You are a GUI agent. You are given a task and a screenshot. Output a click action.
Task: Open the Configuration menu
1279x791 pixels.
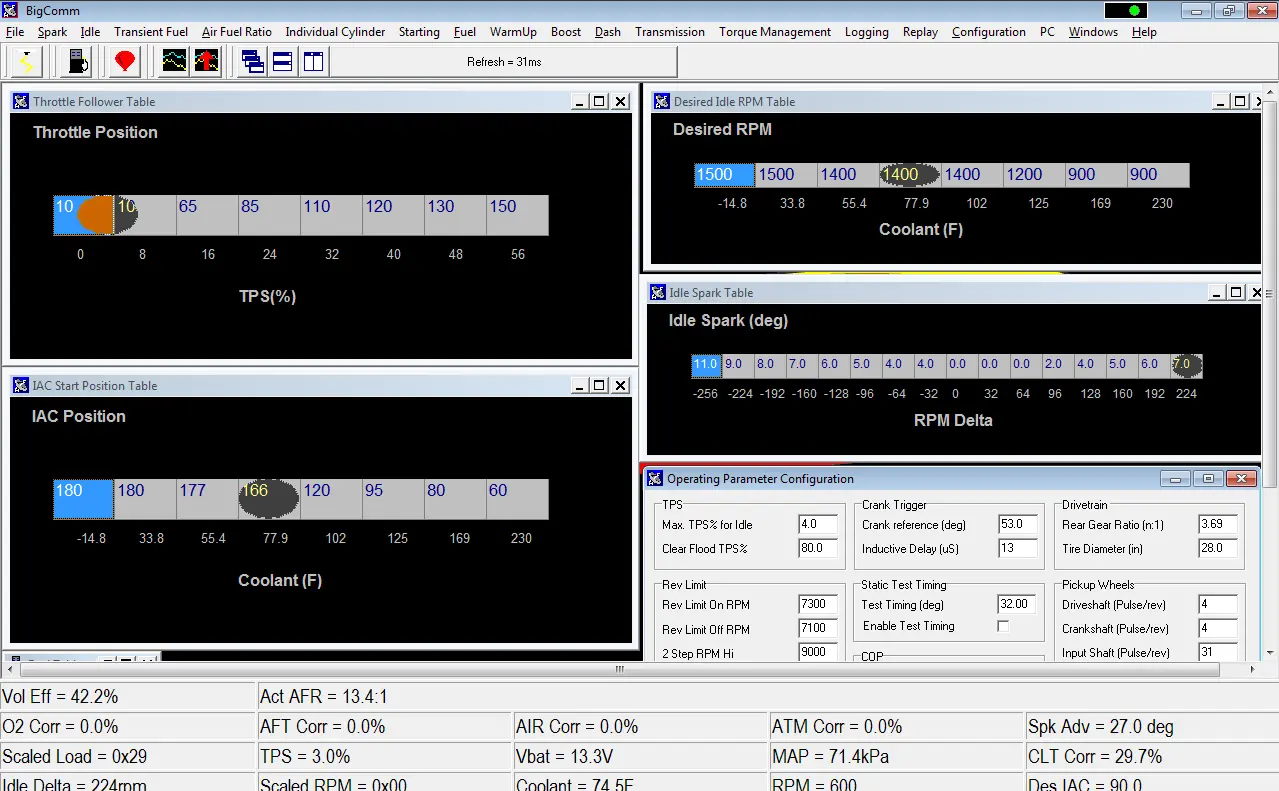click(x=989, y=32)
